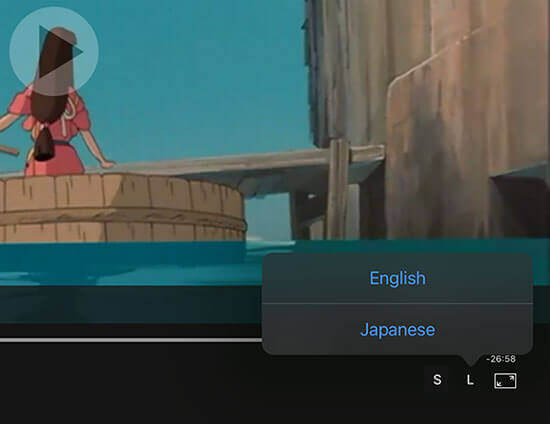Click the divider between English and Japanese
The image size is (550, 424).
[397, 303]
